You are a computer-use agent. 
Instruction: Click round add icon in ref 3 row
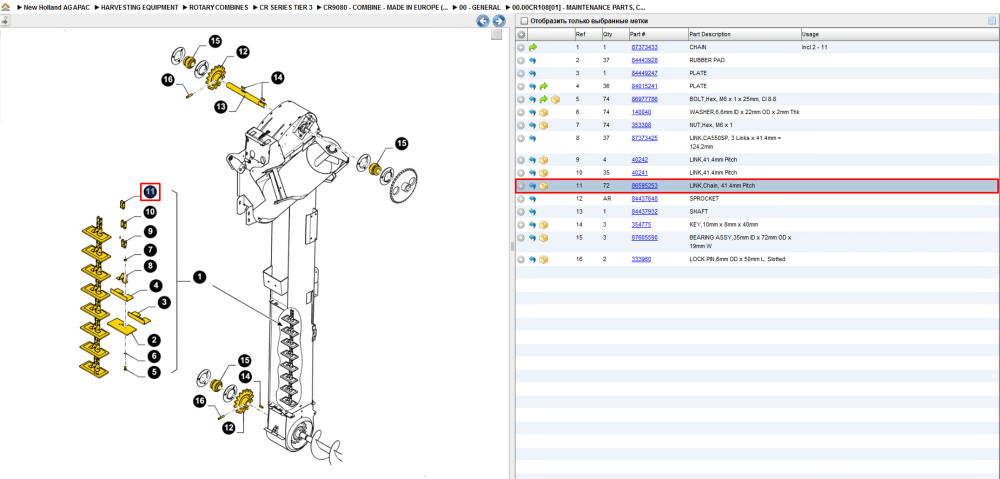point(521,73)
